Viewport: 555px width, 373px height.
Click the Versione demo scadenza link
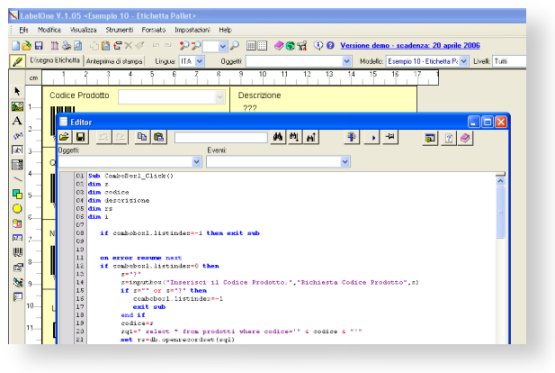(x=410, y=45)
